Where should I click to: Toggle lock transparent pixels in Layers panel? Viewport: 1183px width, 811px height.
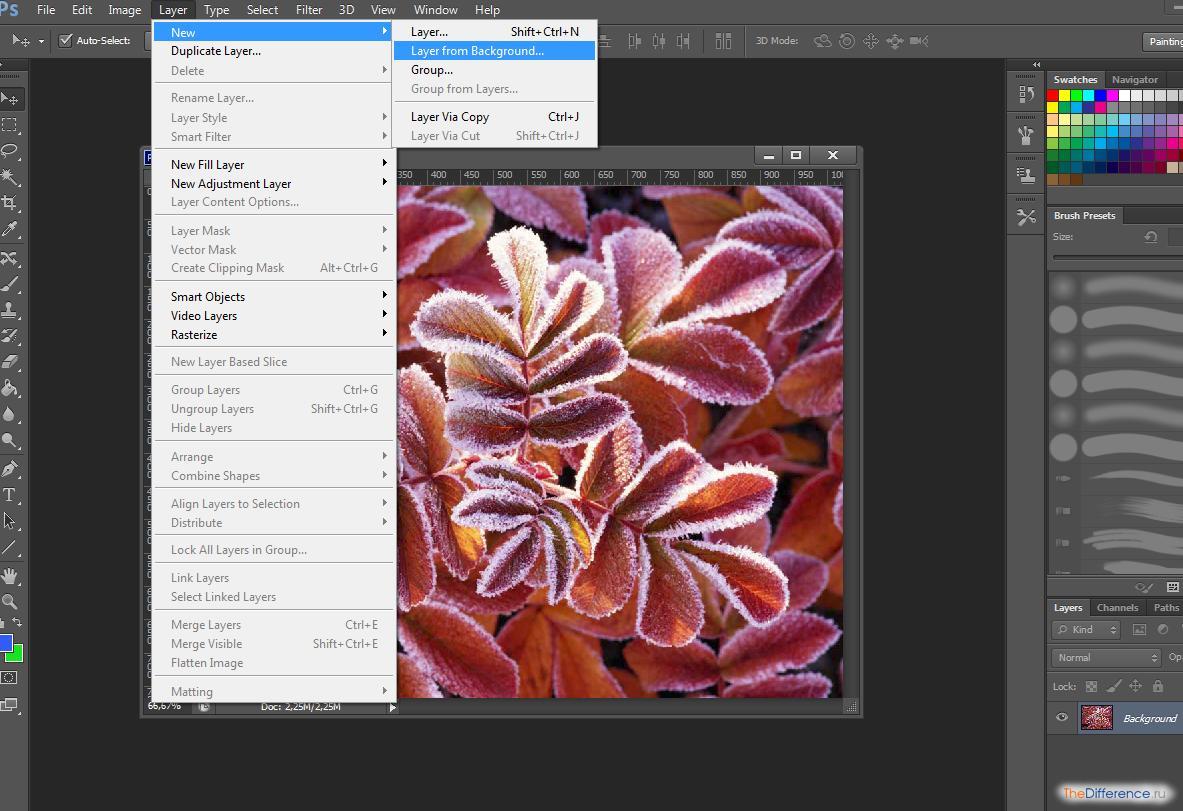[x=1091, y=687]
